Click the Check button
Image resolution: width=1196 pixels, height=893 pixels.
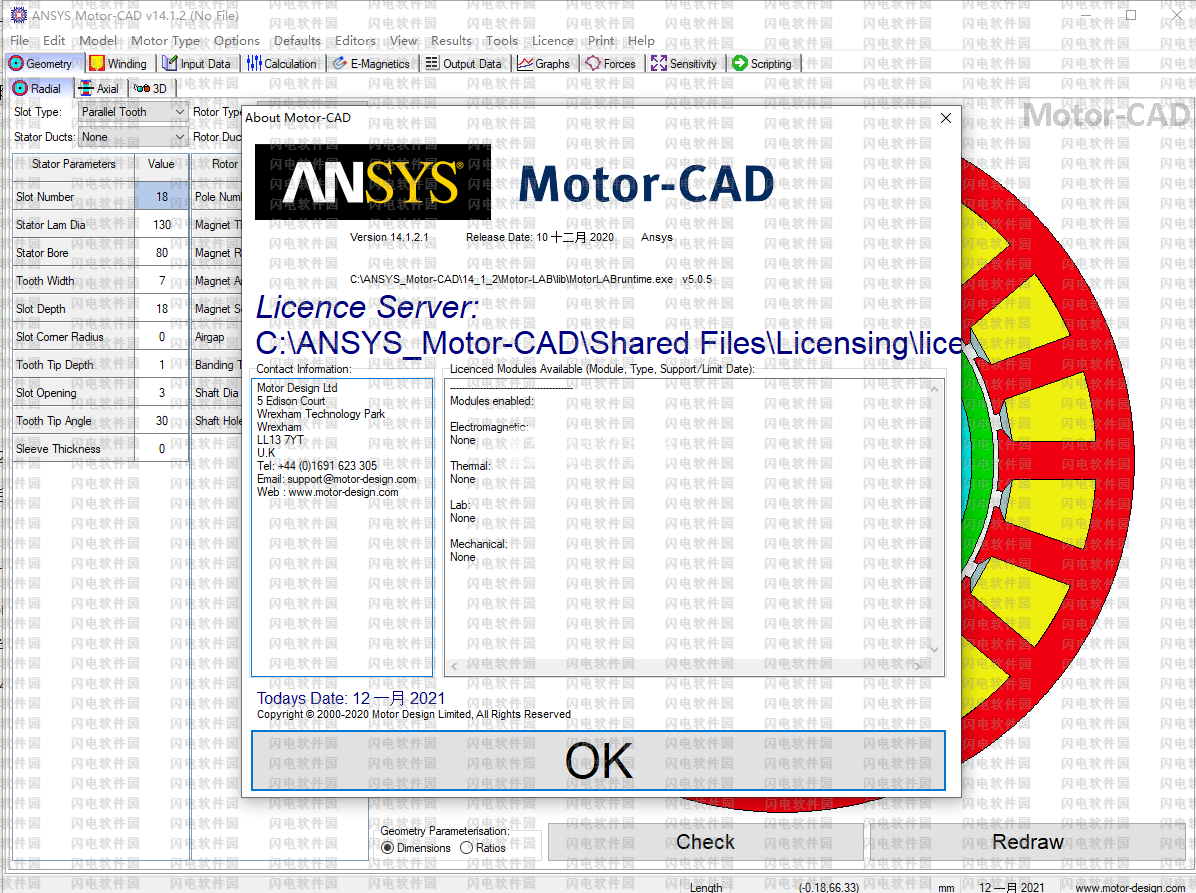coord(706,842)
